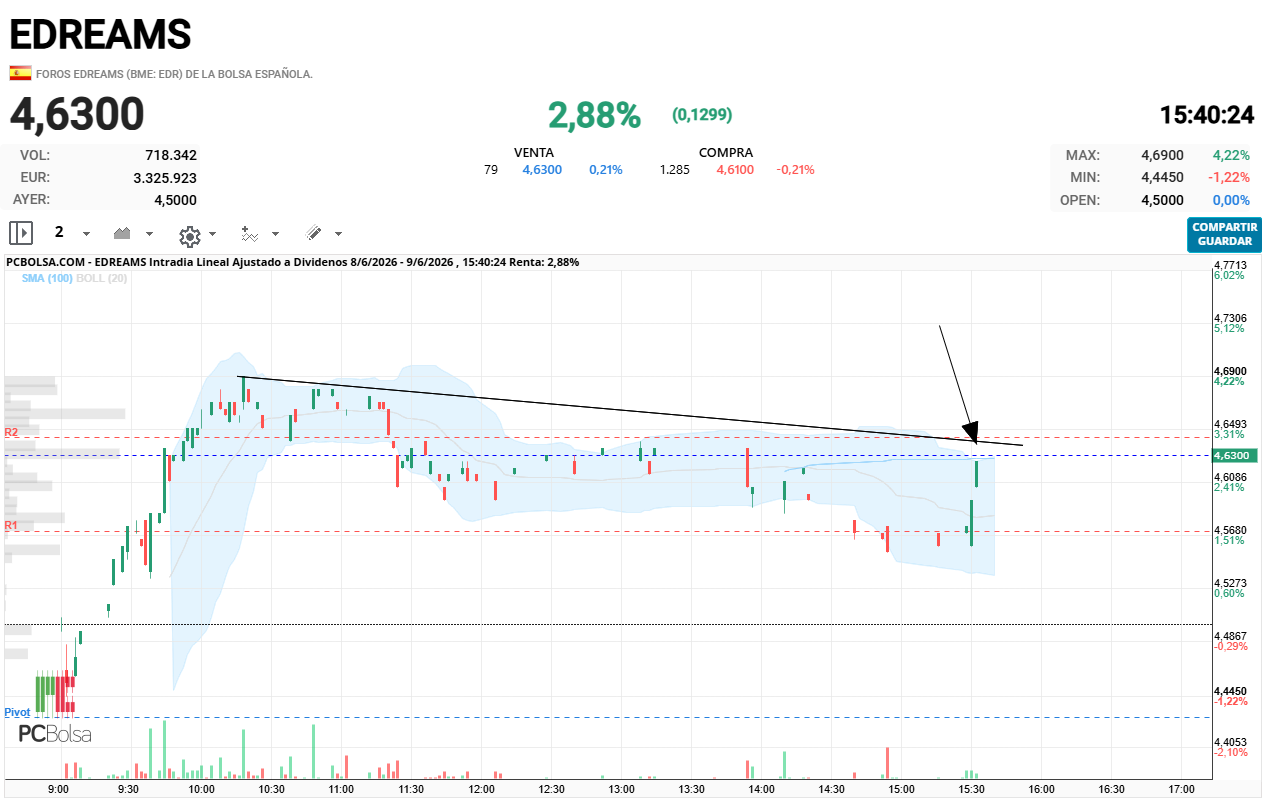Click the 12:00 time axis label
The image size is (1262, 798).
[x=481, y=789]
